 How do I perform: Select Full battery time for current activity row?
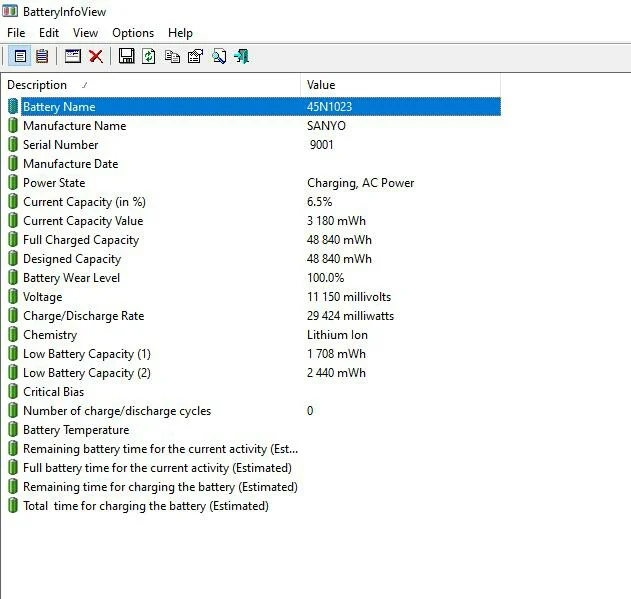[x=254, y=468]
